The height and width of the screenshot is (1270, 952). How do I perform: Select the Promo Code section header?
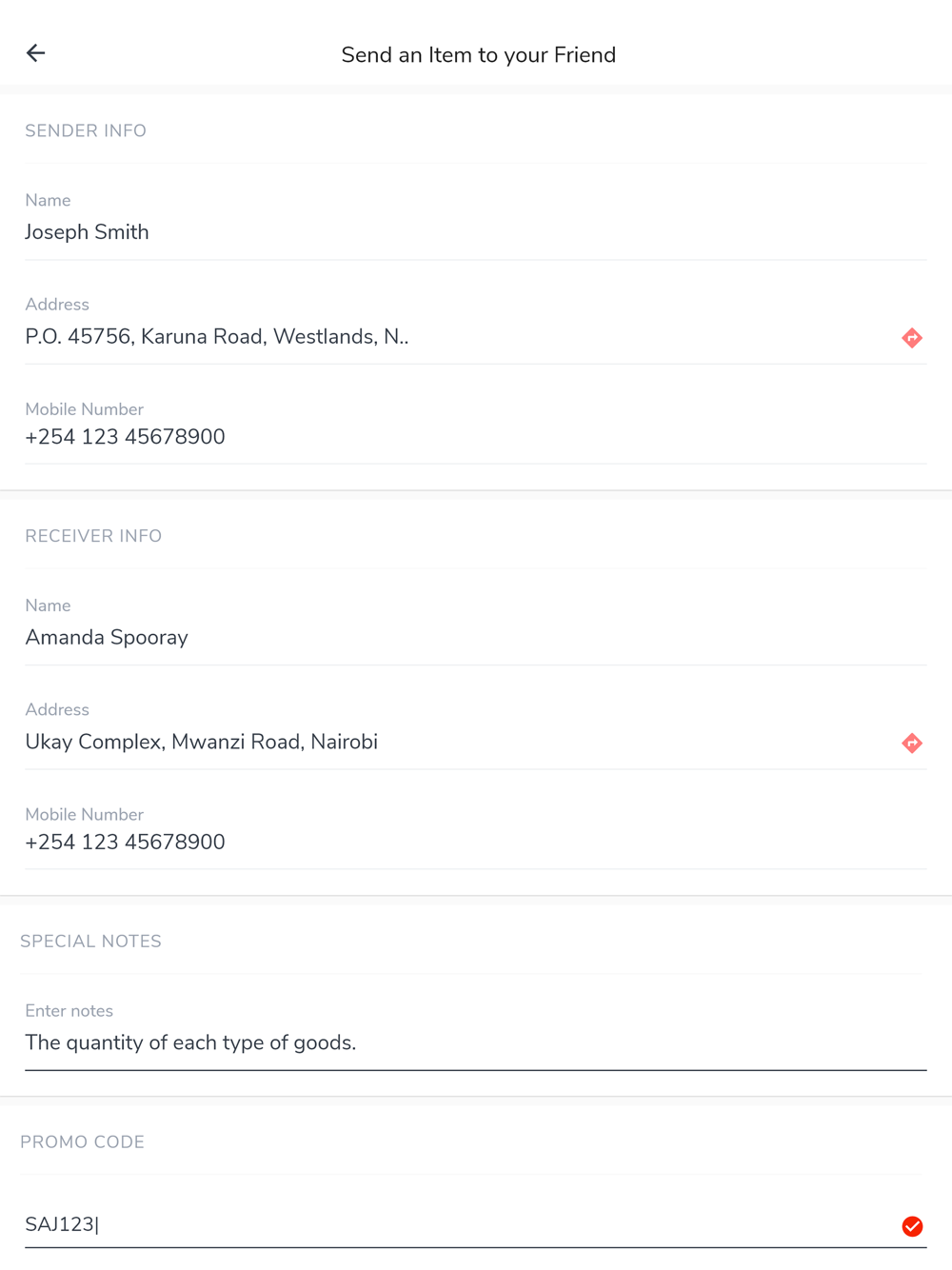(x=82, y=1142)
